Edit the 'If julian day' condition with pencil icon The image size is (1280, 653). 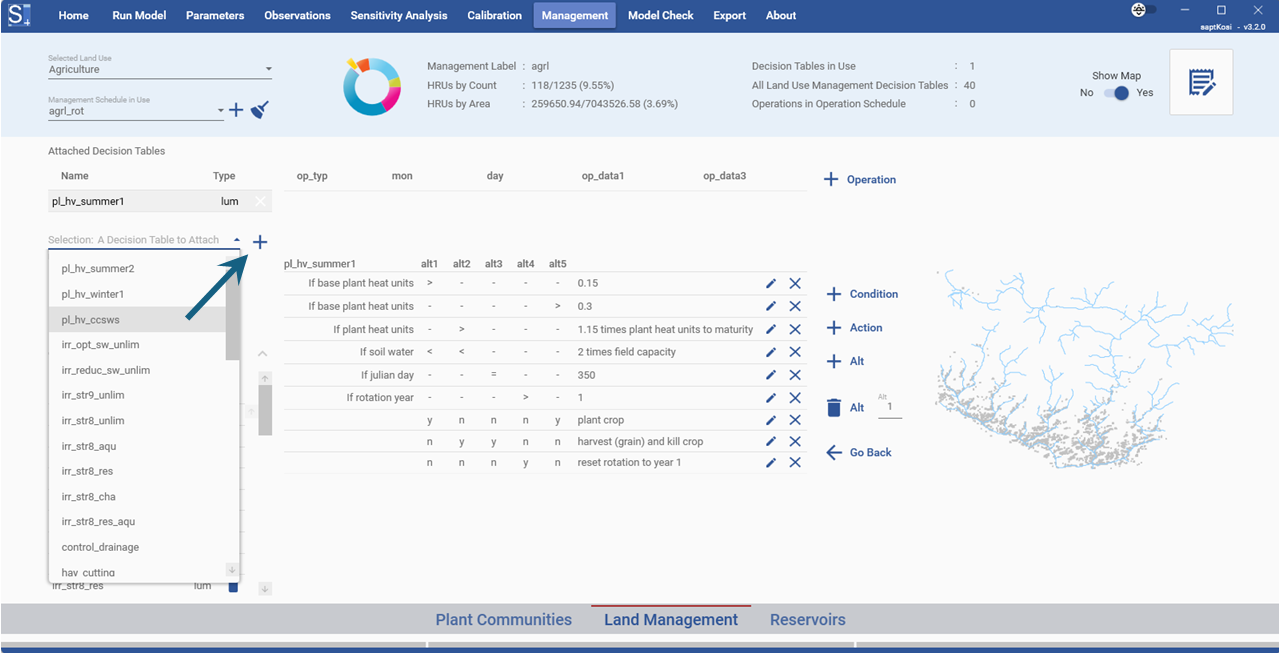(770, 374)
